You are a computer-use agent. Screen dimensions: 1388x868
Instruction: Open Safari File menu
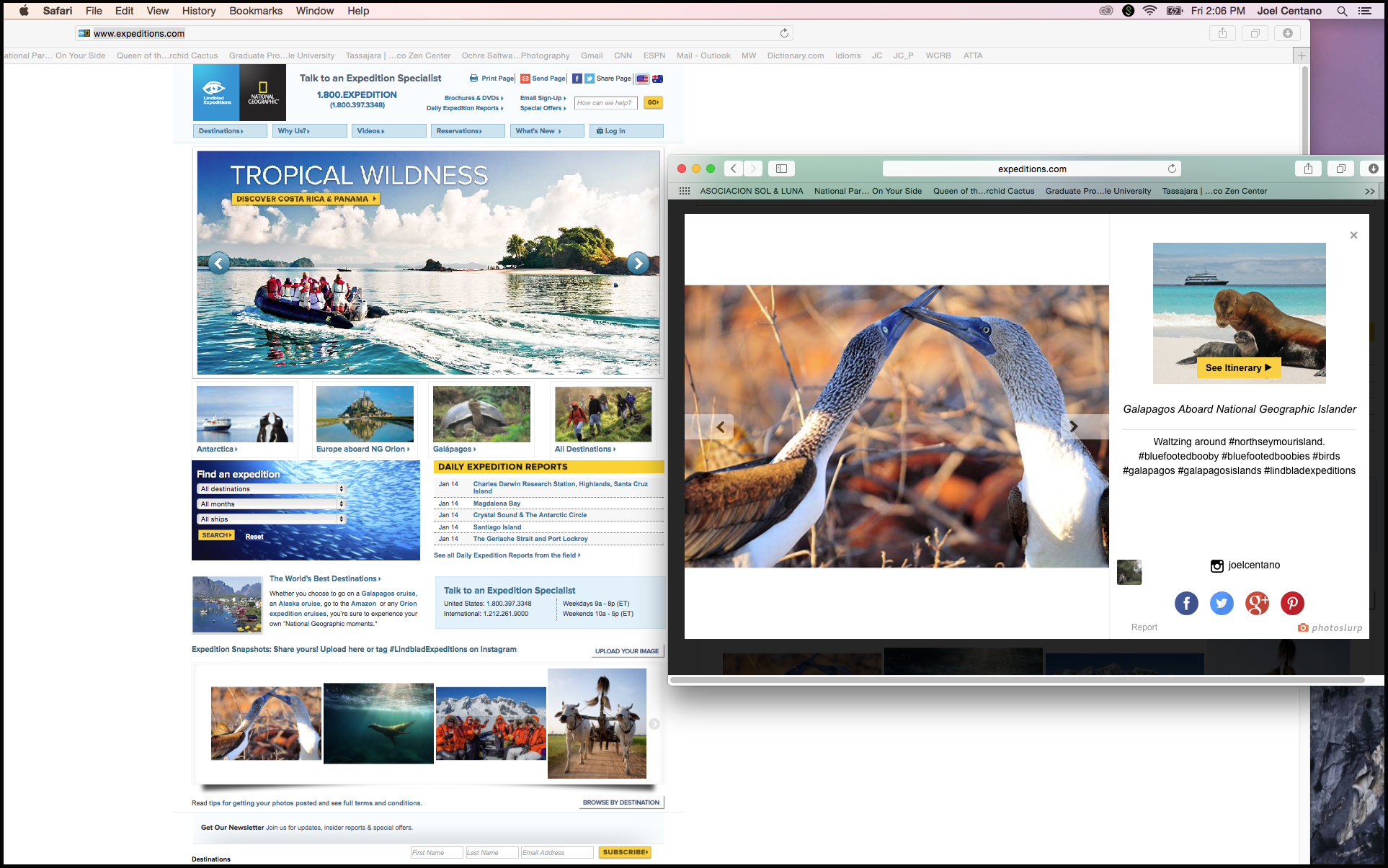(94, 11)
